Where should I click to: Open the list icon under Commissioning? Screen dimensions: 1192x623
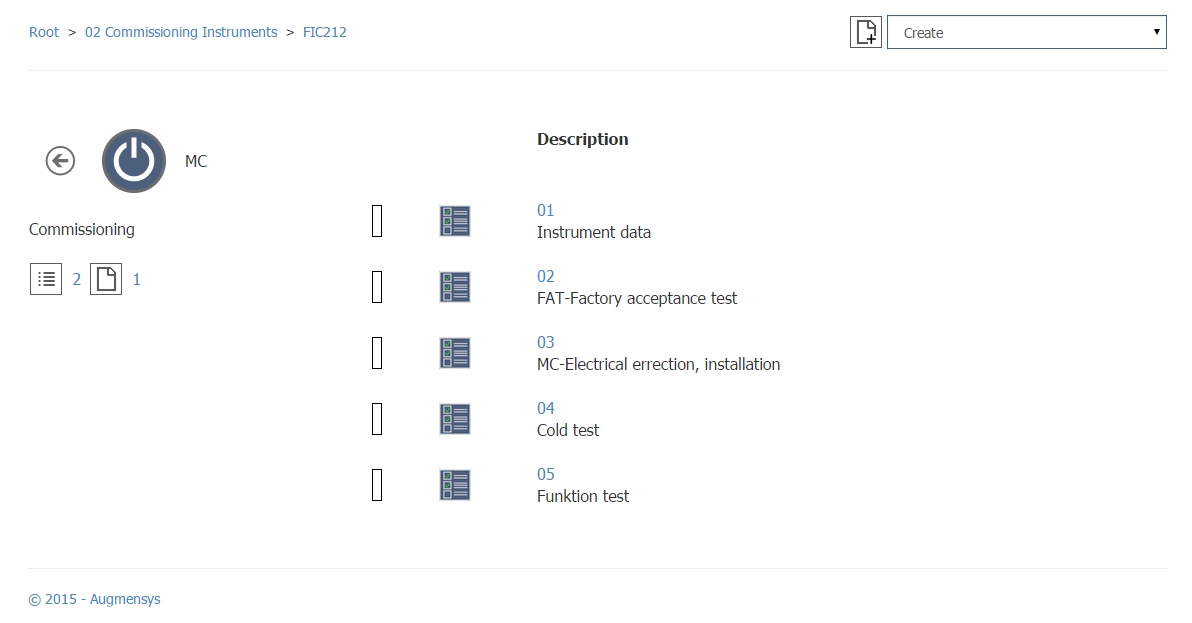[46, 279]
